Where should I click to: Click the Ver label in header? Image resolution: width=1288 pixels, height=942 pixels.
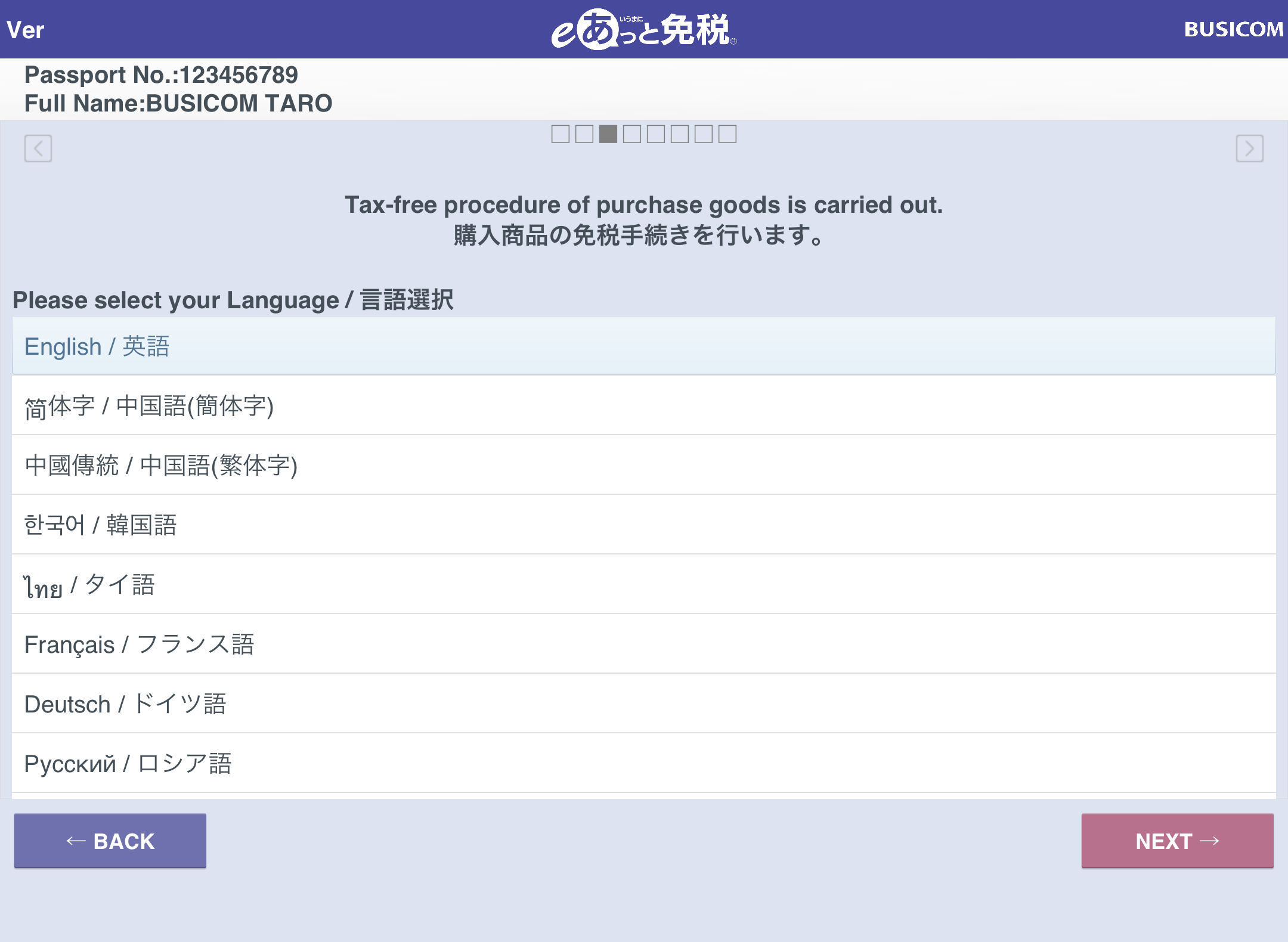(x=26, y=30)
